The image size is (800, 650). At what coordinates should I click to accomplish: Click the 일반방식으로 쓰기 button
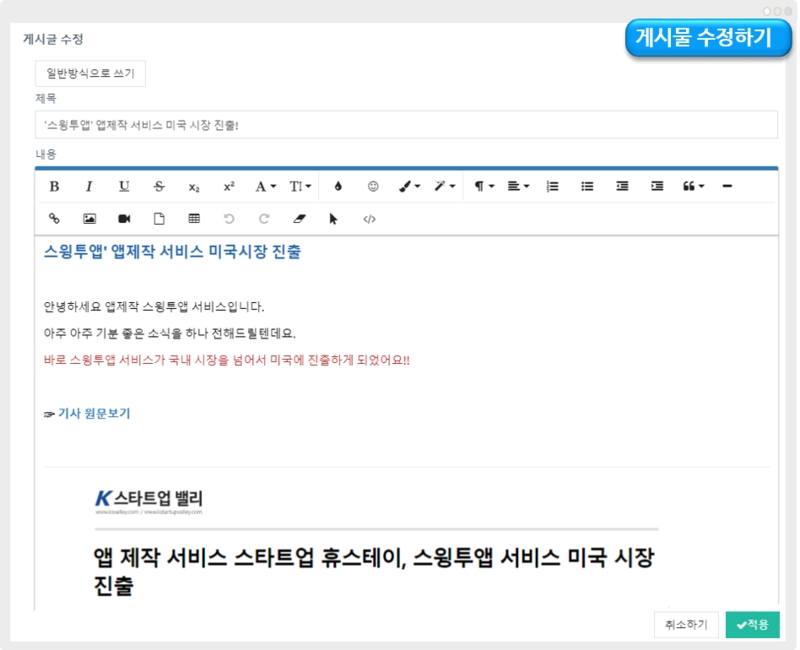click(90, 73)
